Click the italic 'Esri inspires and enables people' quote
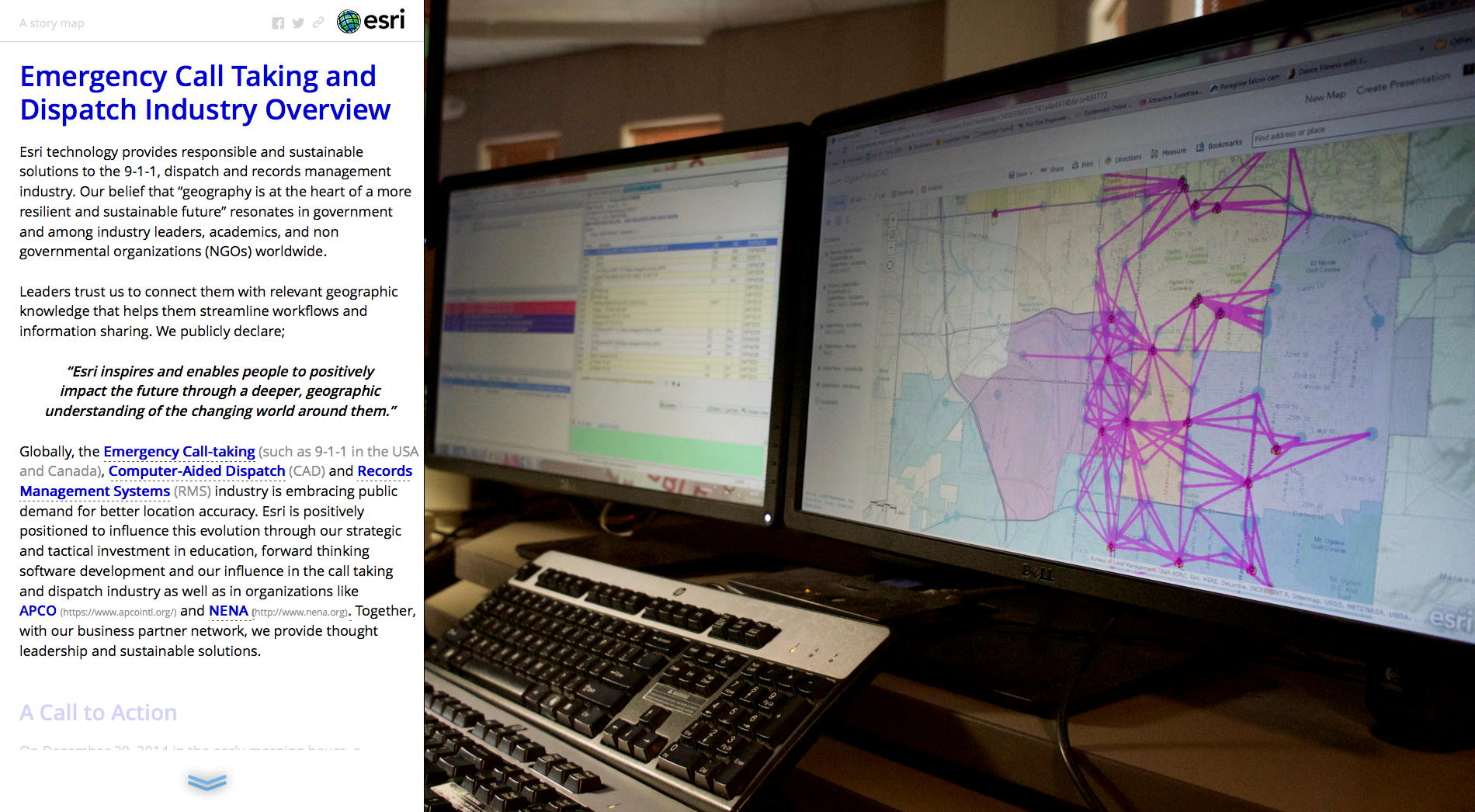 (x=220, y=391)
